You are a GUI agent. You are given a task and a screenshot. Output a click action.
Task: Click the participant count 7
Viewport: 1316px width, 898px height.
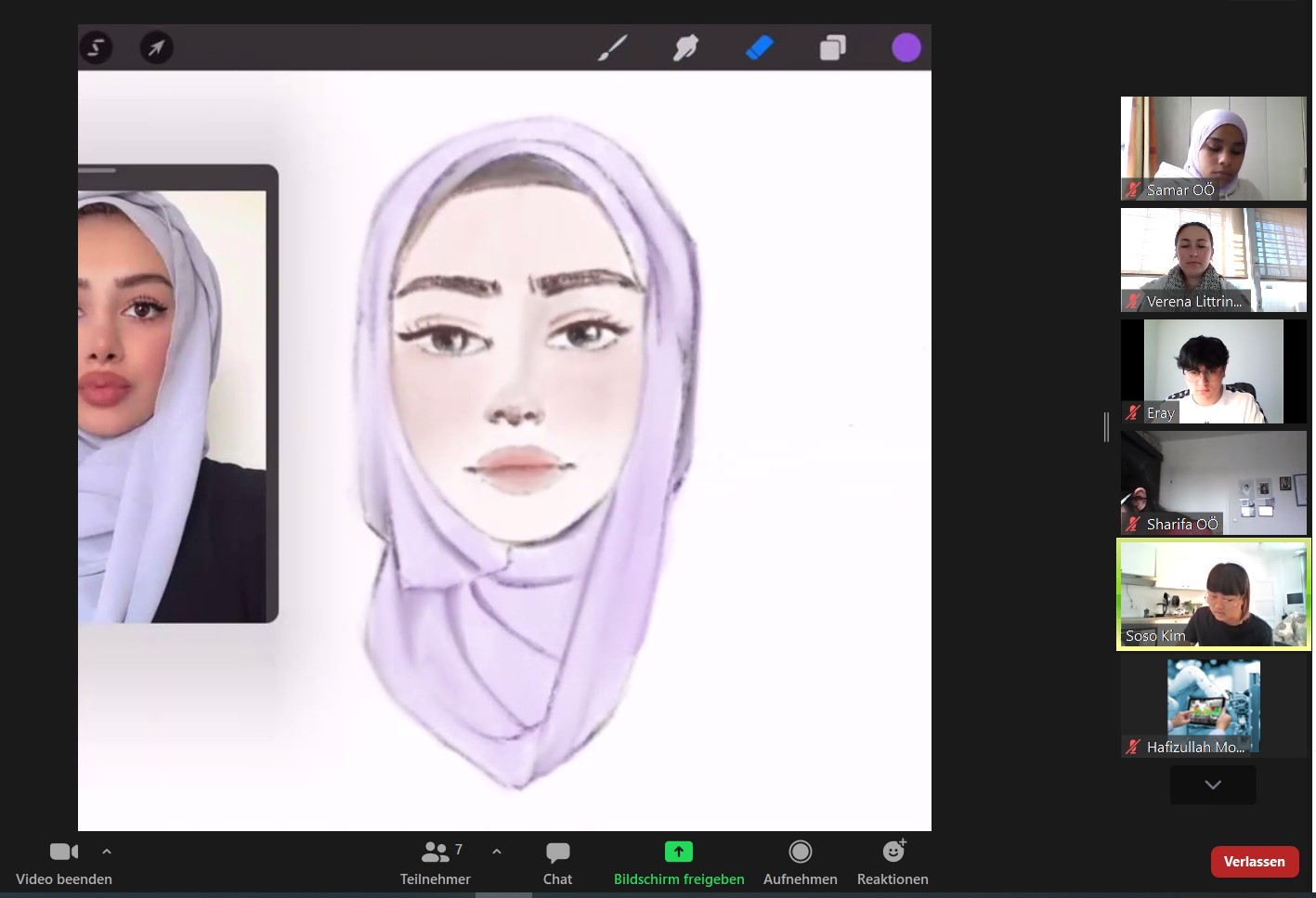[x=459, y=849]
